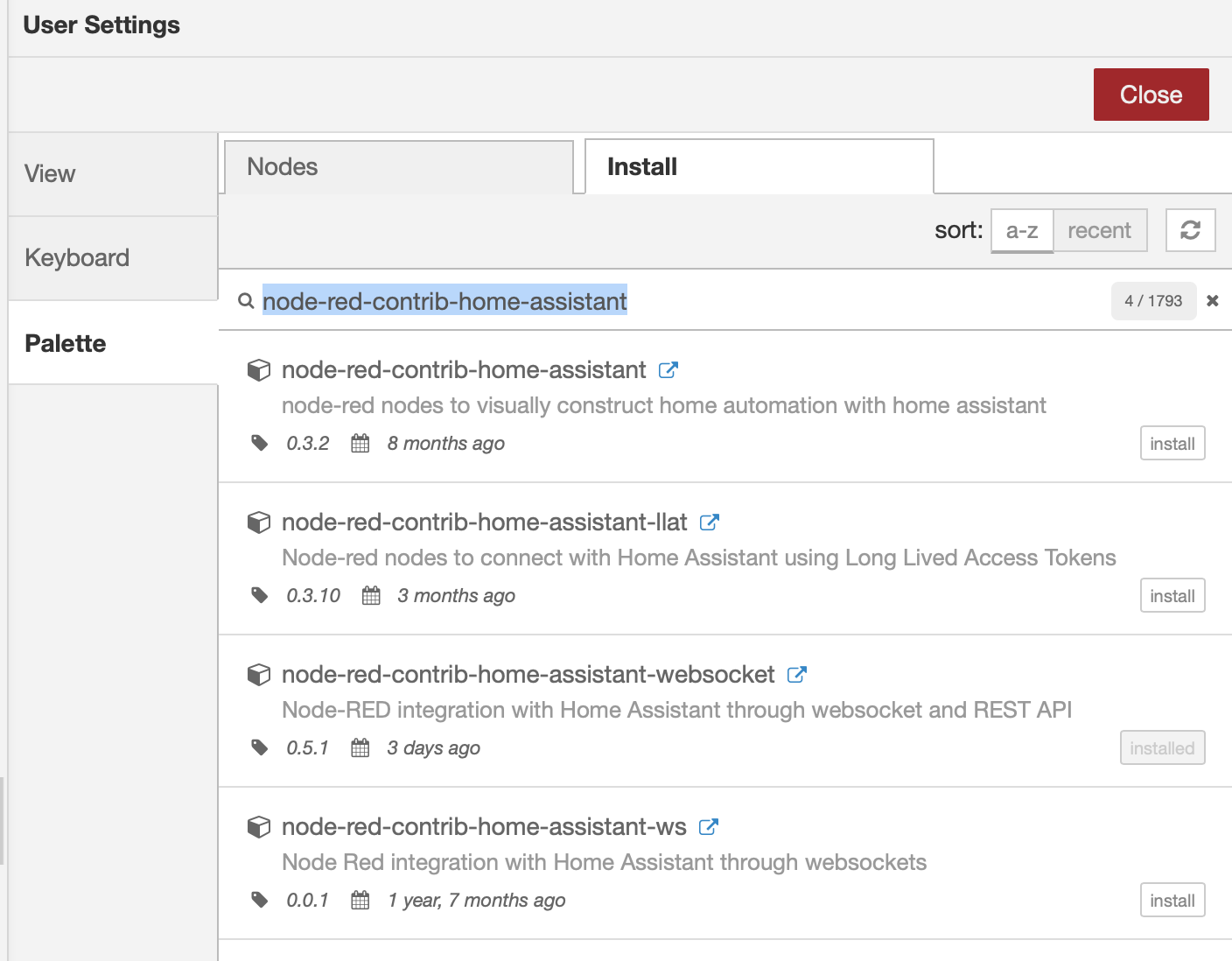Click the '8 months ago' date text

click(446, 444)
